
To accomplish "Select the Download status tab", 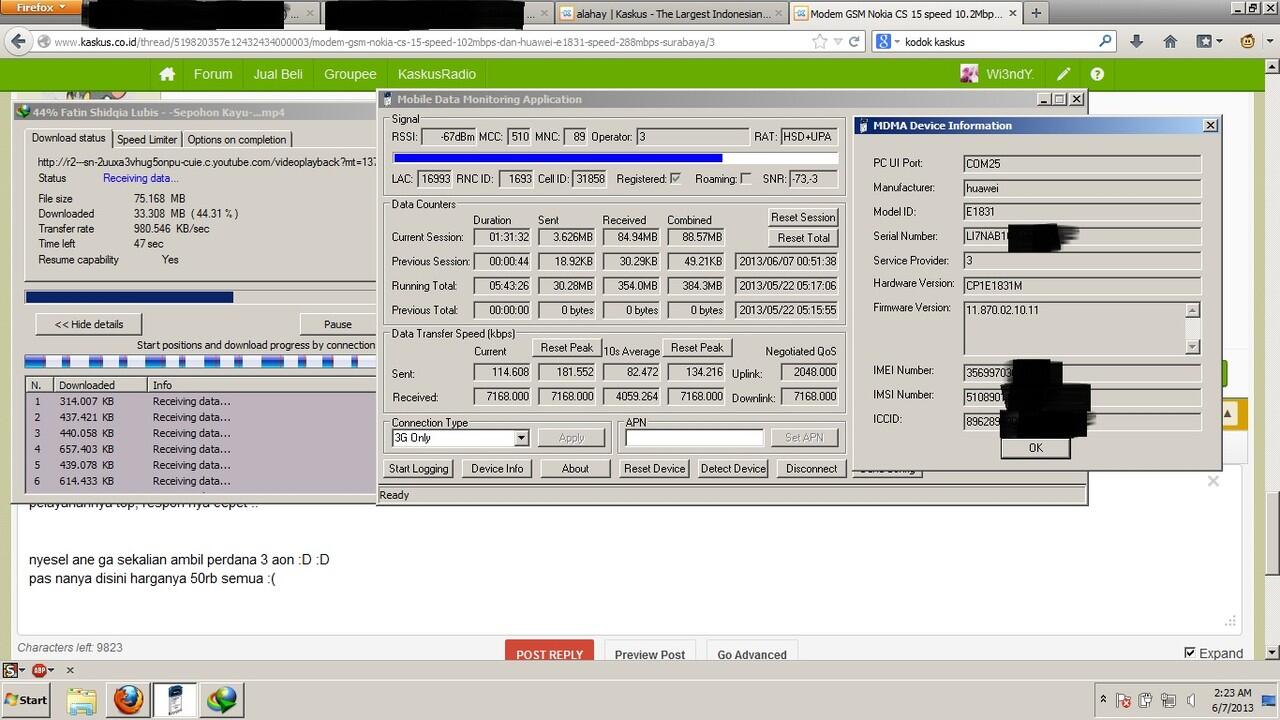I will click(68, 138).
